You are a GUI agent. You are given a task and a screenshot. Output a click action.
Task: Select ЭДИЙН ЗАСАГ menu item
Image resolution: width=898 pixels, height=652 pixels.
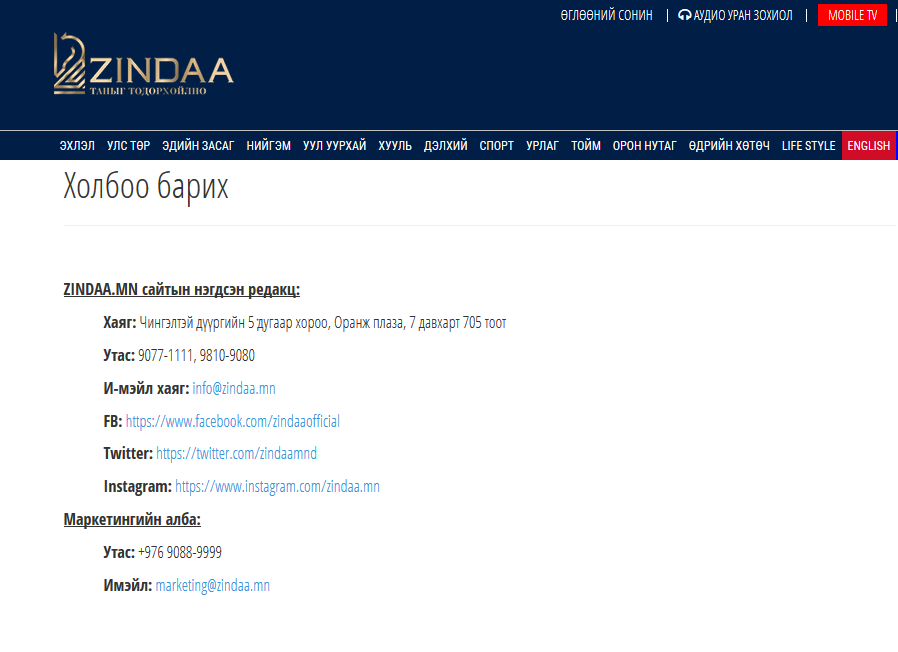[x=198, y=146]
